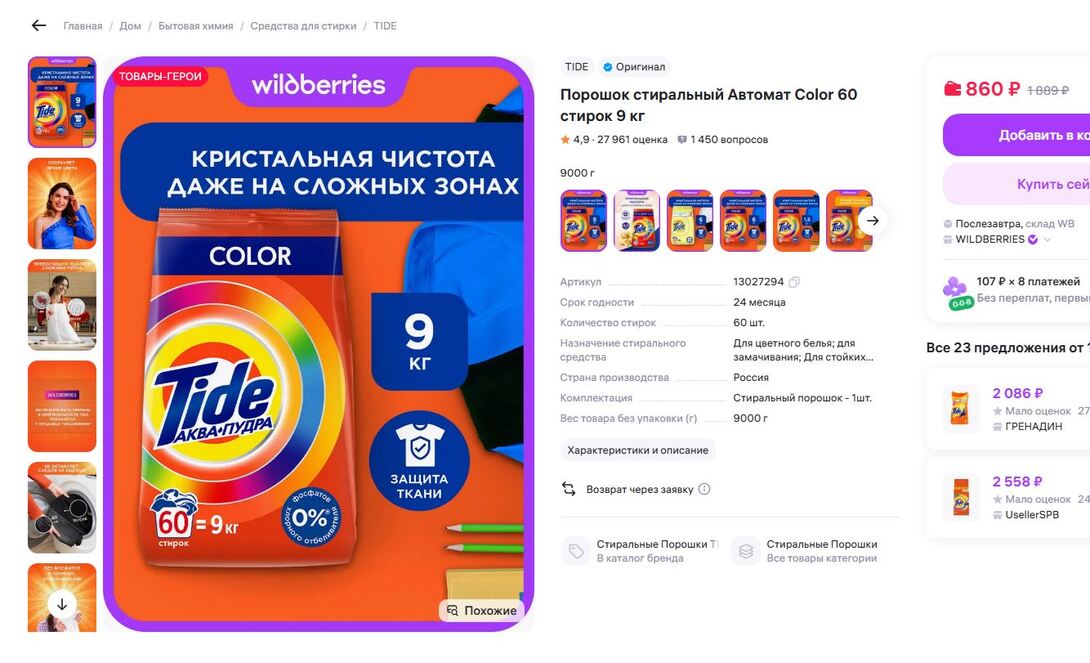Expand the WILDBERRIES seller chevron

(1048, 239)
